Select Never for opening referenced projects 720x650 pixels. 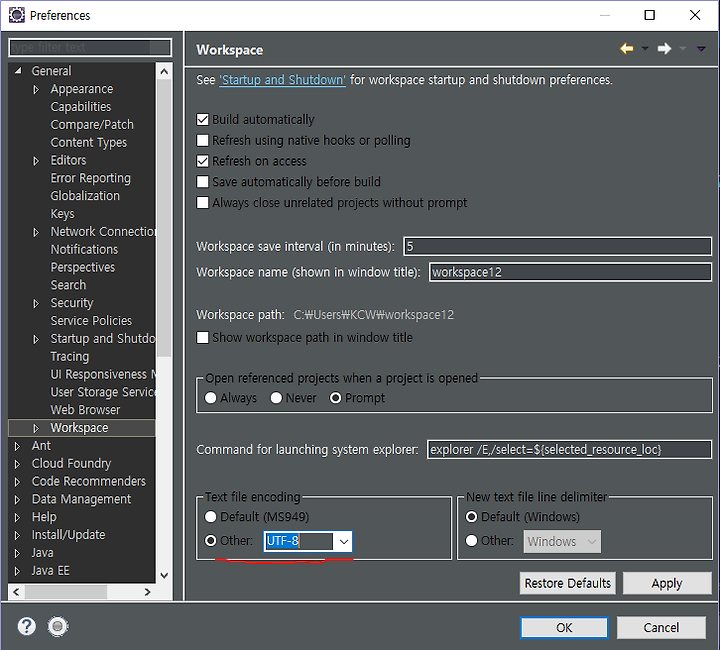(x=276, y=398)
